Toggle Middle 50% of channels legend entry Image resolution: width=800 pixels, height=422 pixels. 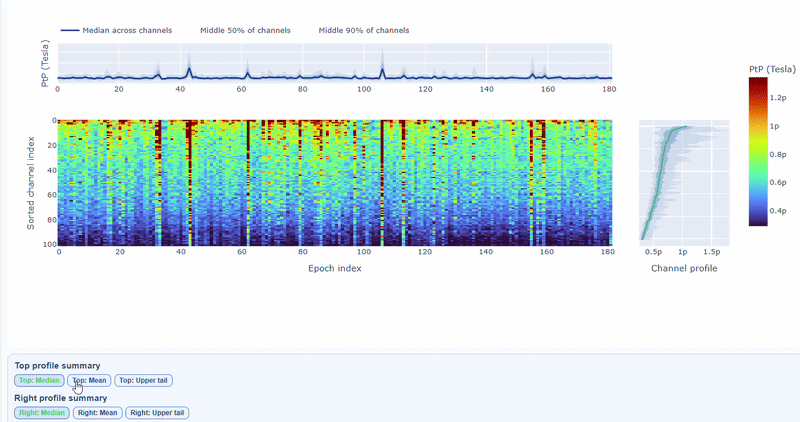[x=245, y=30]
